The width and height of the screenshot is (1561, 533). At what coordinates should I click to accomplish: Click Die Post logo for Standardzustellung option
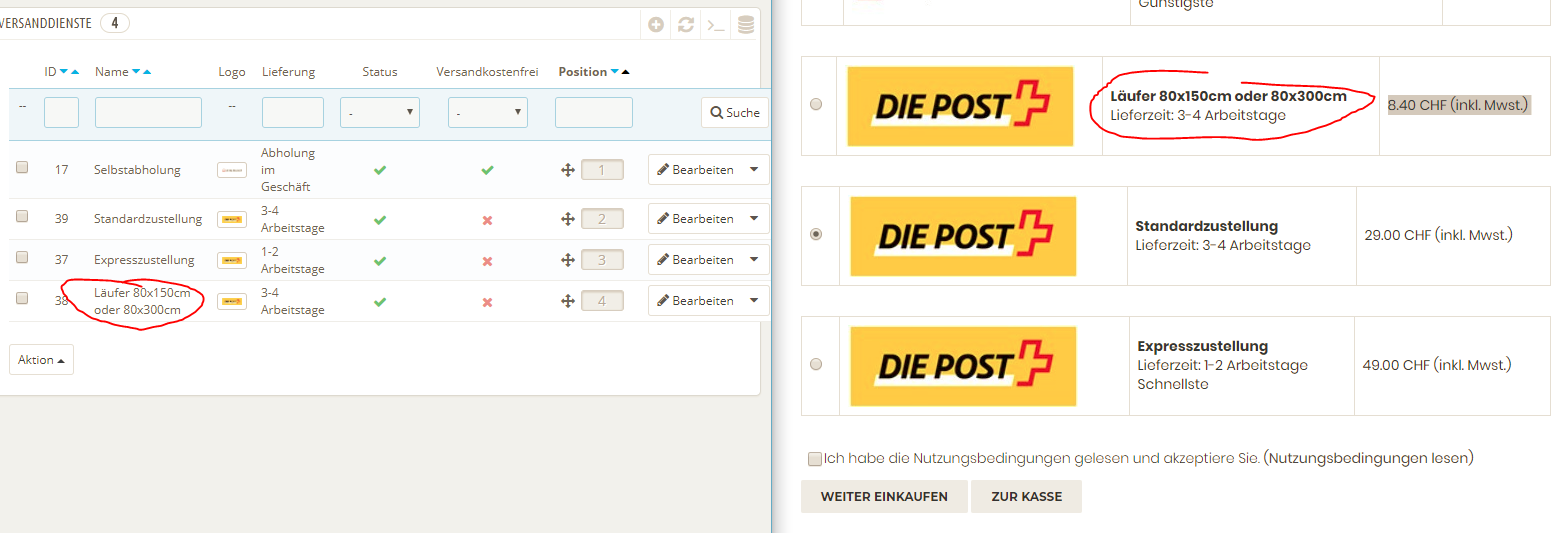[963, 236]
